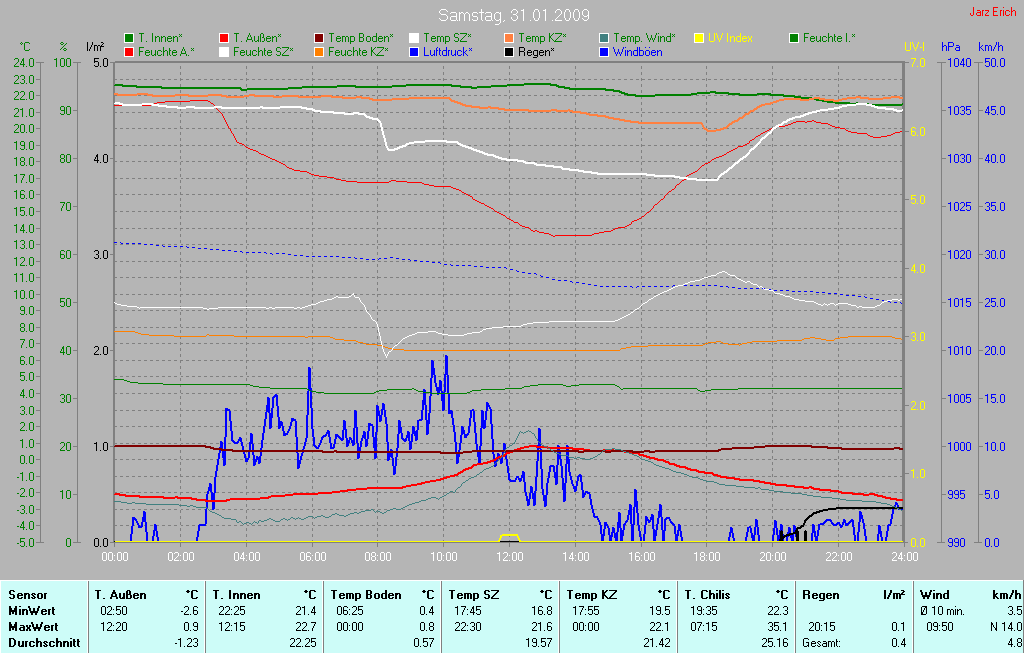This screenshot has width=1024, height=653.
Task: Click the yellow UV Index legend square
Action: click(x=699, y=38)
